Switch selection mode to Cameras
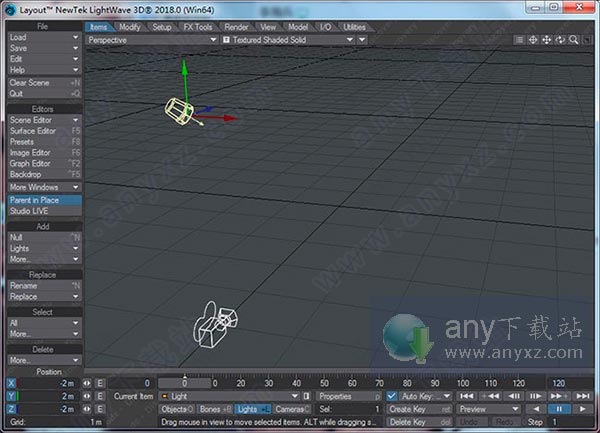The width and height of the screenshot is (600, 433). click(292, 409)
